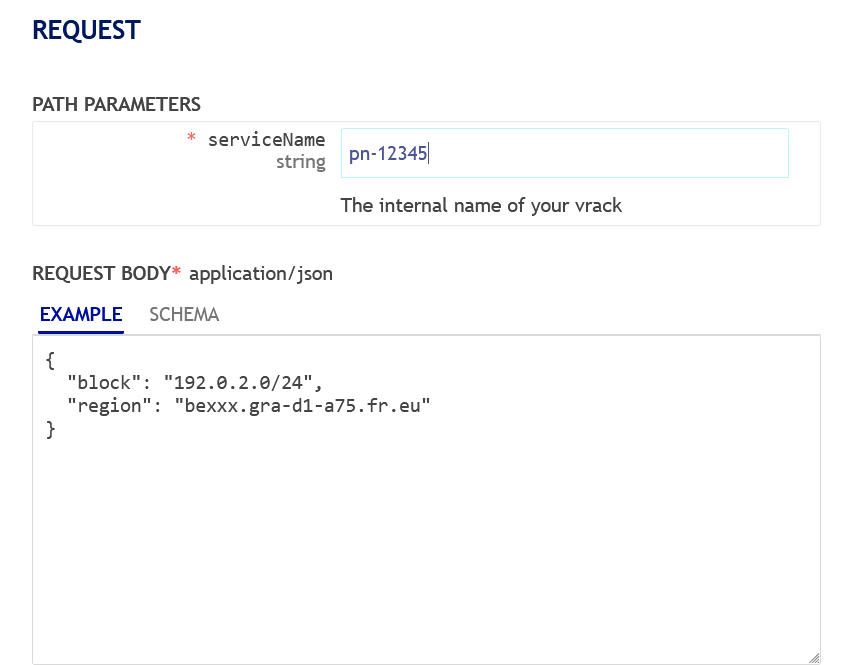Screen dimensions: 849x665
Task: Click the closing curly brace
Action: [x=51, y=430]
